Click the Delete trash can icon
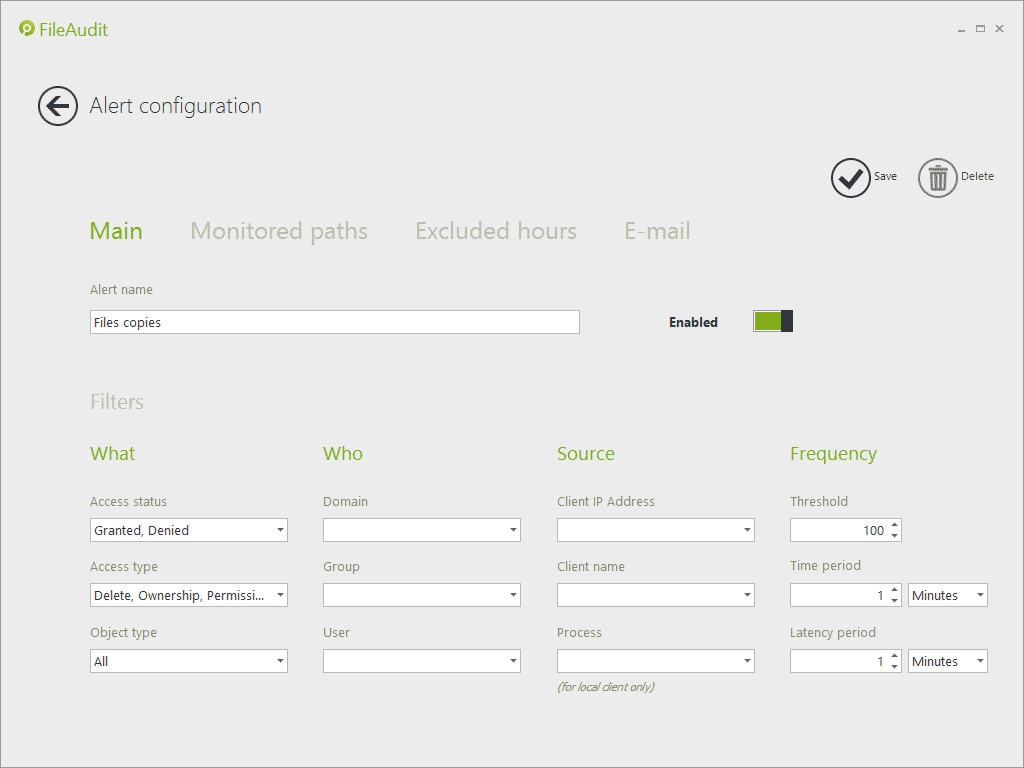 click(x=938, y=178)
